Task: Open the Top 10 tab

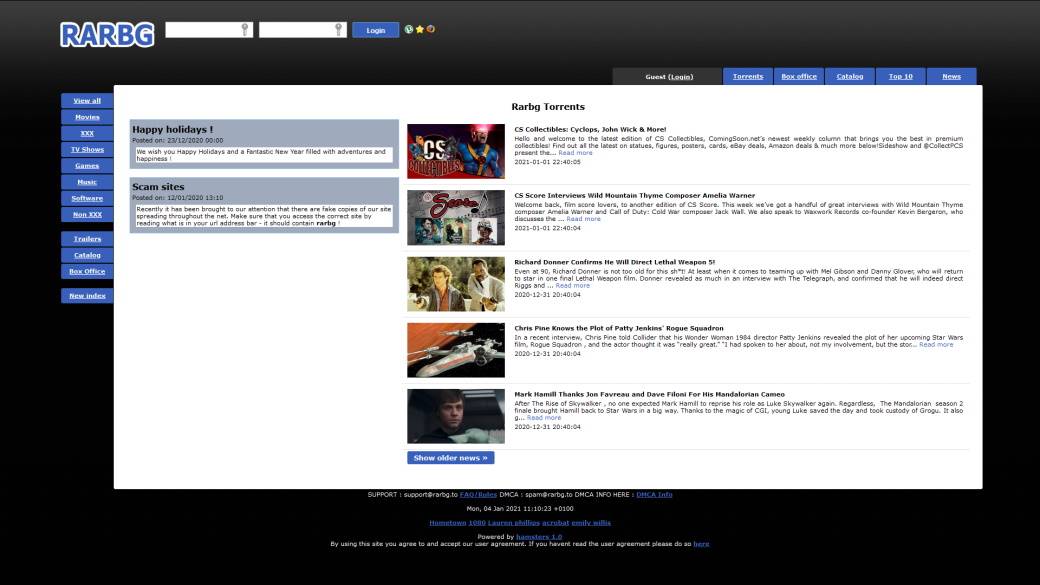Action: point(901,77)
